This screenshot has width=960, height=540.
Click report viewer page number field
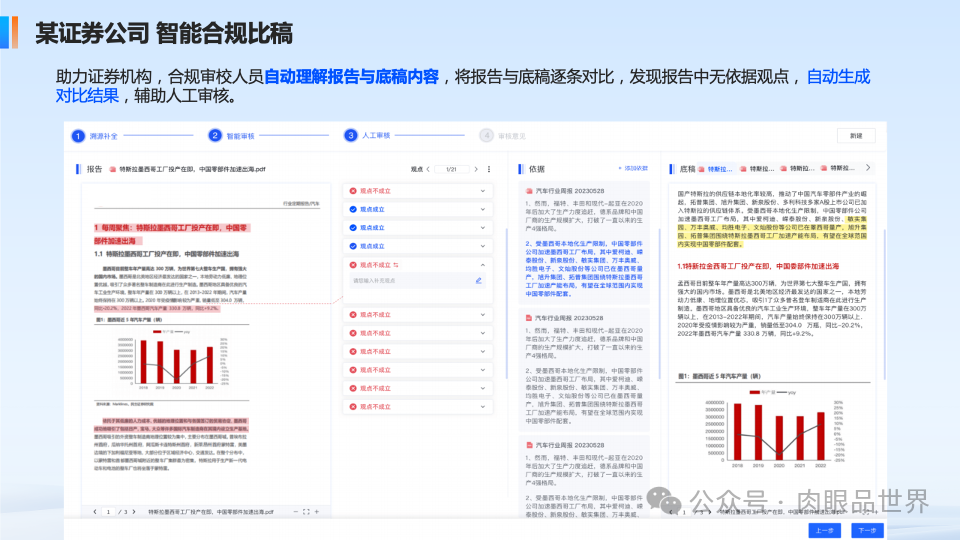tap(108, 512)
